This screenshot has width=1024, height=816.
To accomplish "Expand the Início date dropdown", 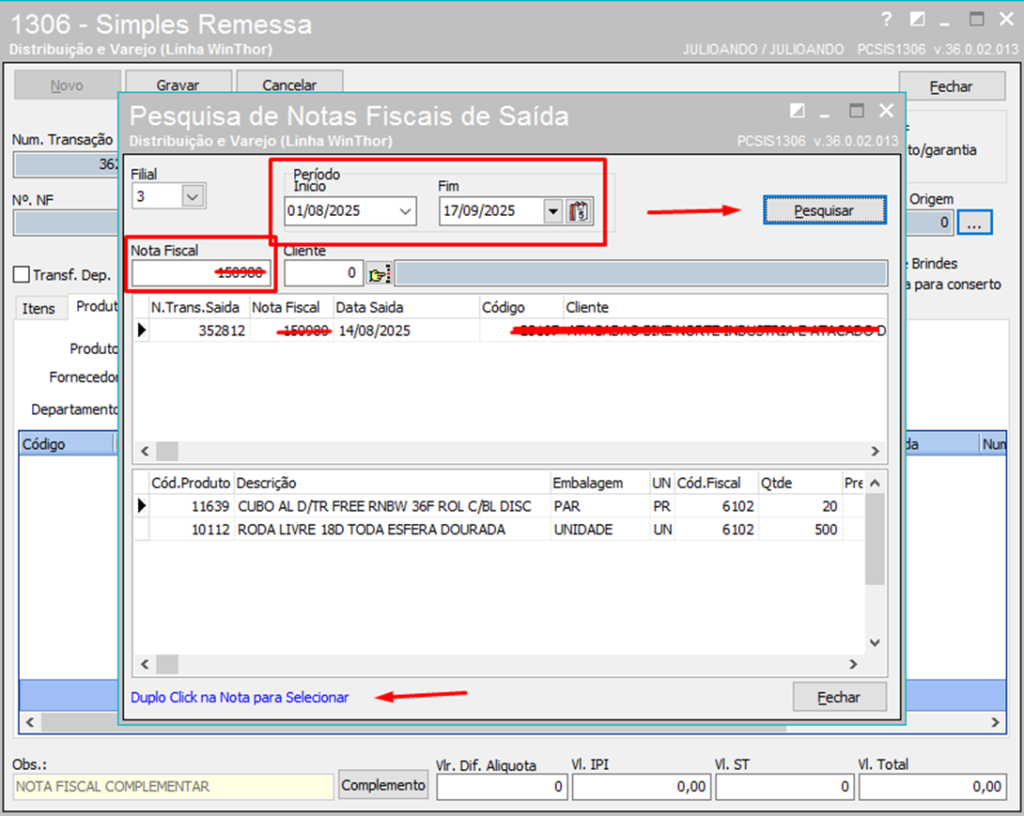I will [x=405, y=211].
